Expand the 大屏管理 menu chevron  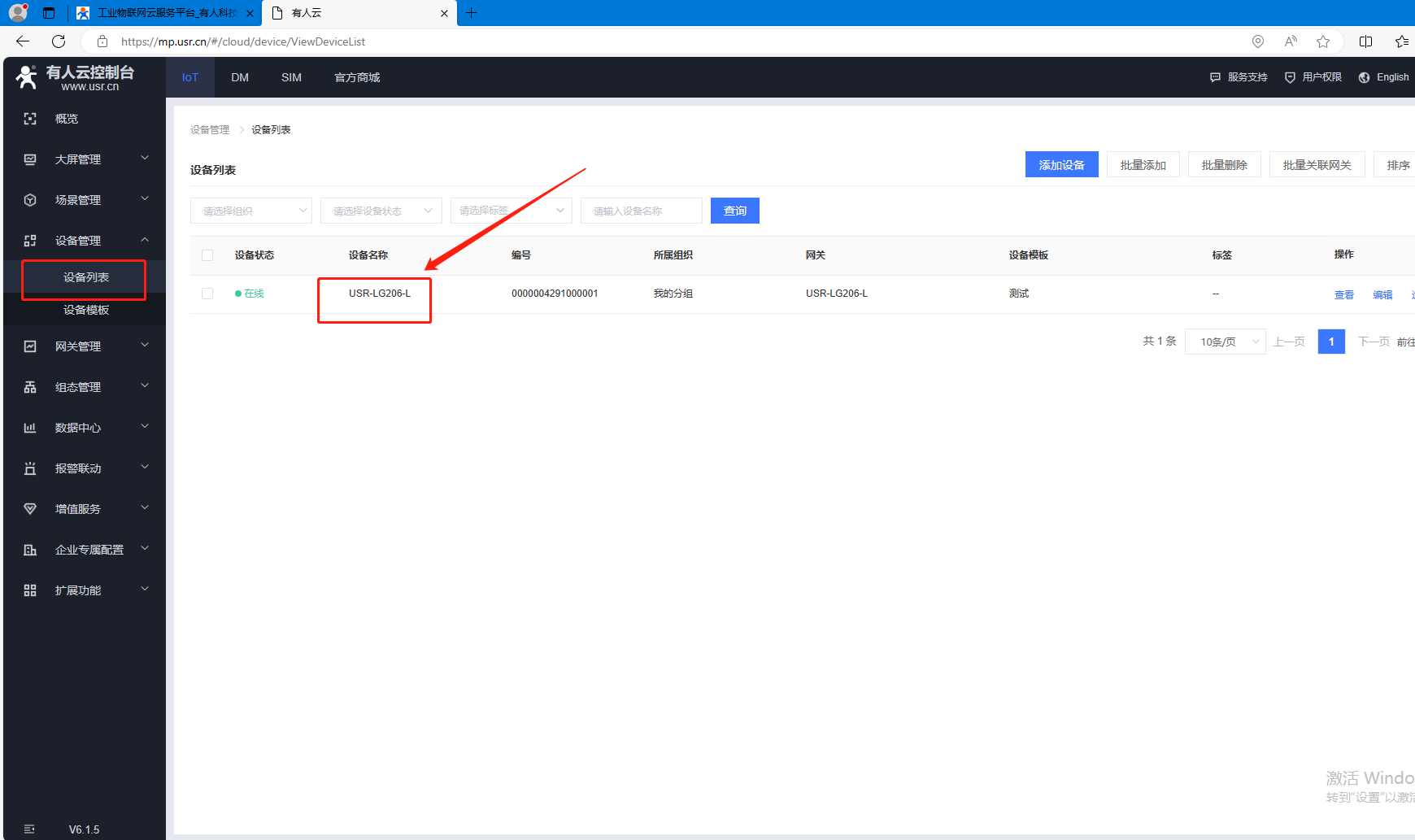click(x=145, y=158)
